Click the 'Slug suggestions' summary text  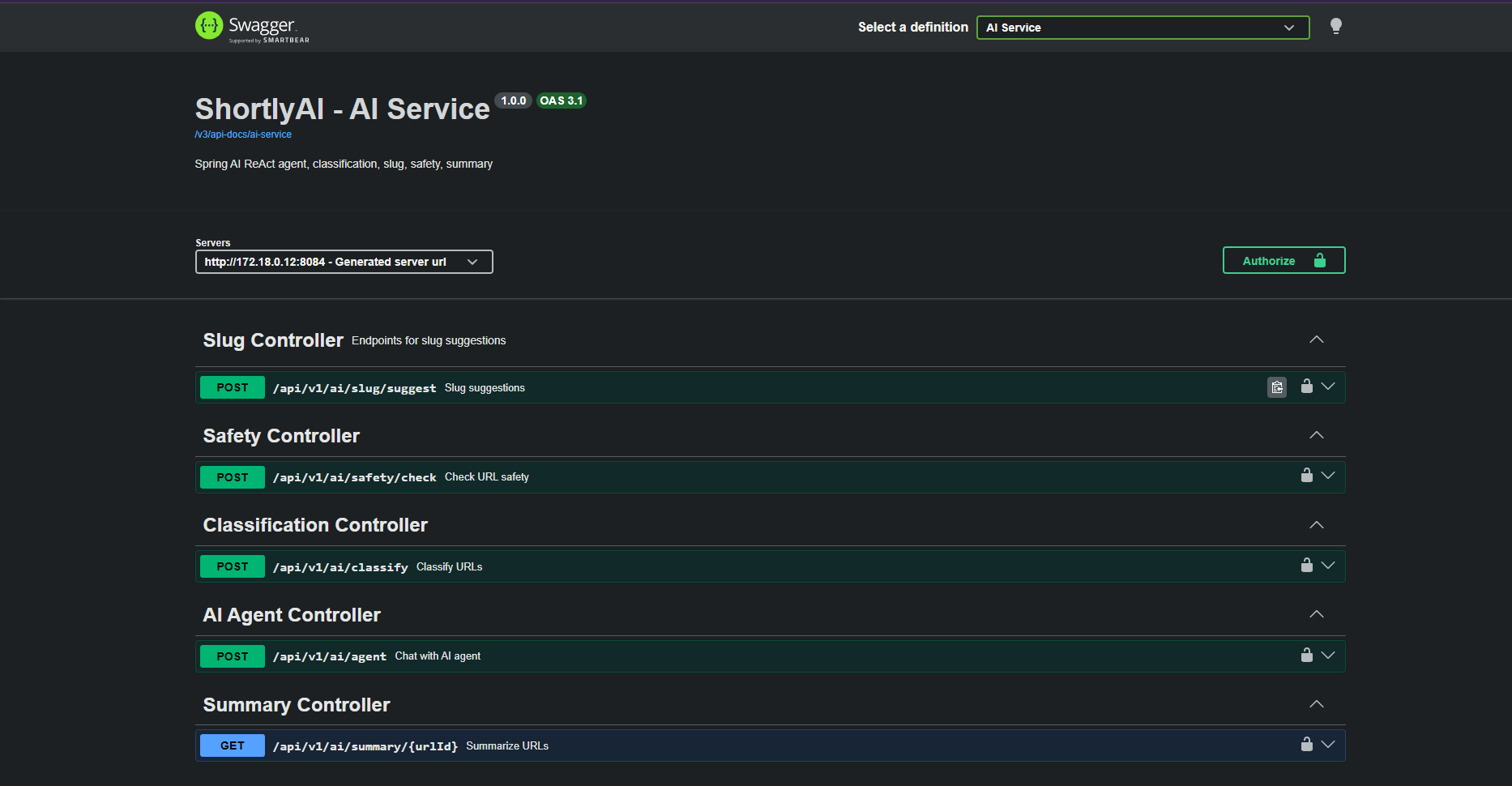(x=485, y=388)
